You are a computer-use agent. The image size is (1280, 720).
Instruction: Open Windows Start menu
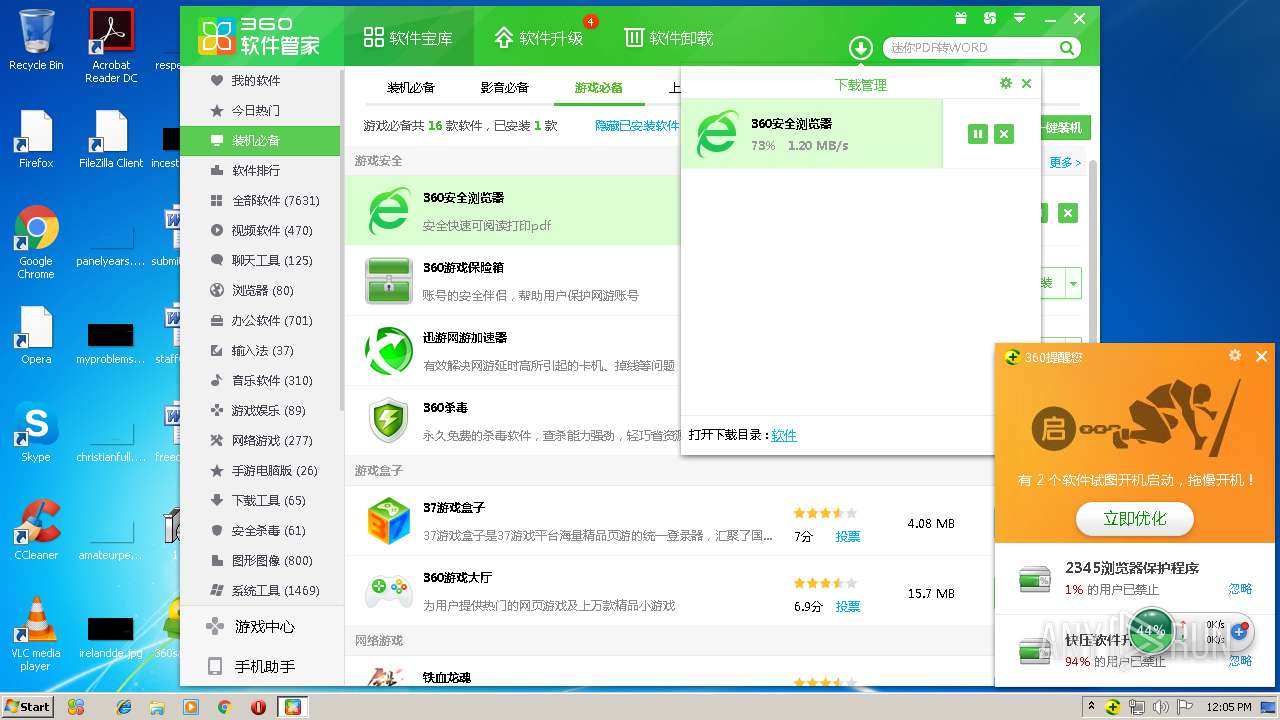click(x=28, y=706)
